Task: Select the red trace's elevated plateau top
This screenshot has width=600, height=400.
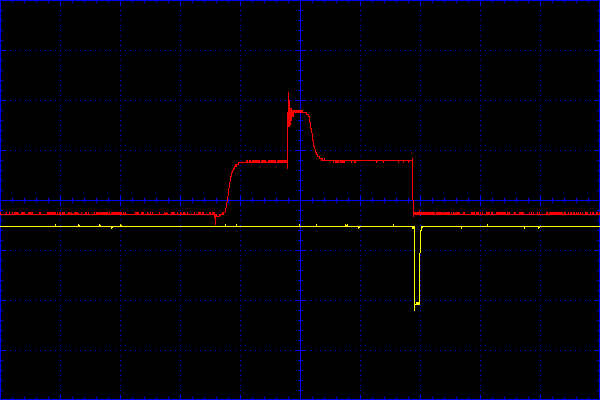Action: (298, 111)
